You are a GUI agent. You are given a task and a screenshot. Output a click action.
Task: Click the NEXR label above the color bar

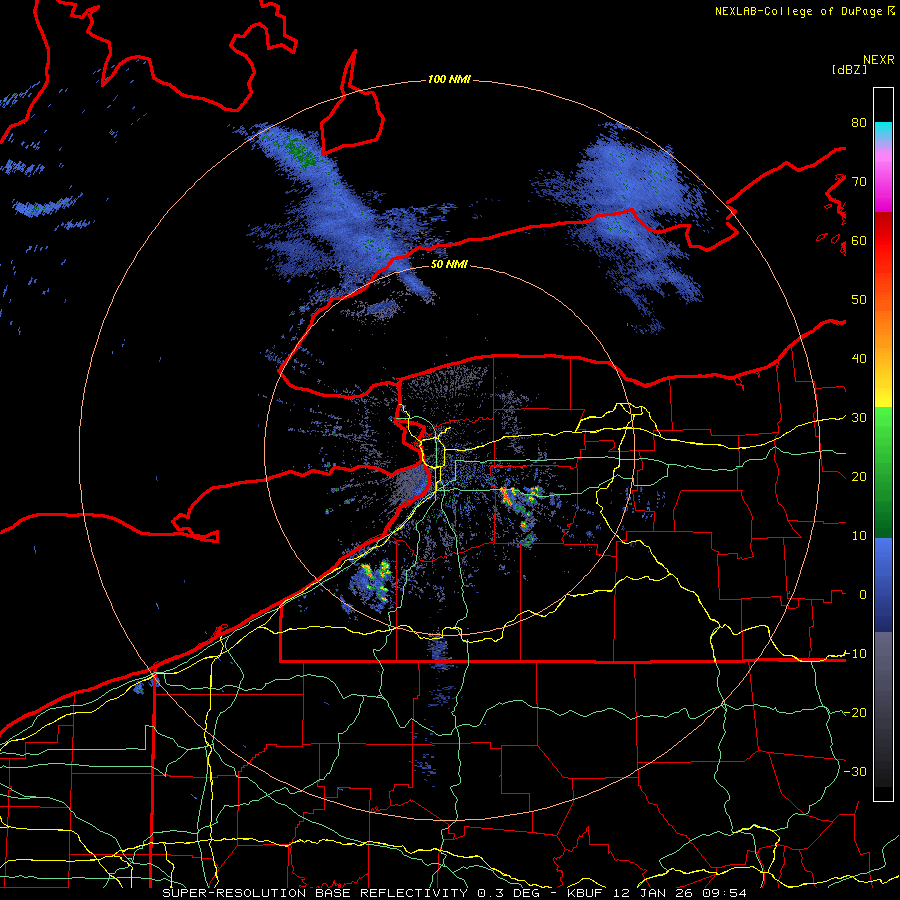(879, 60)
